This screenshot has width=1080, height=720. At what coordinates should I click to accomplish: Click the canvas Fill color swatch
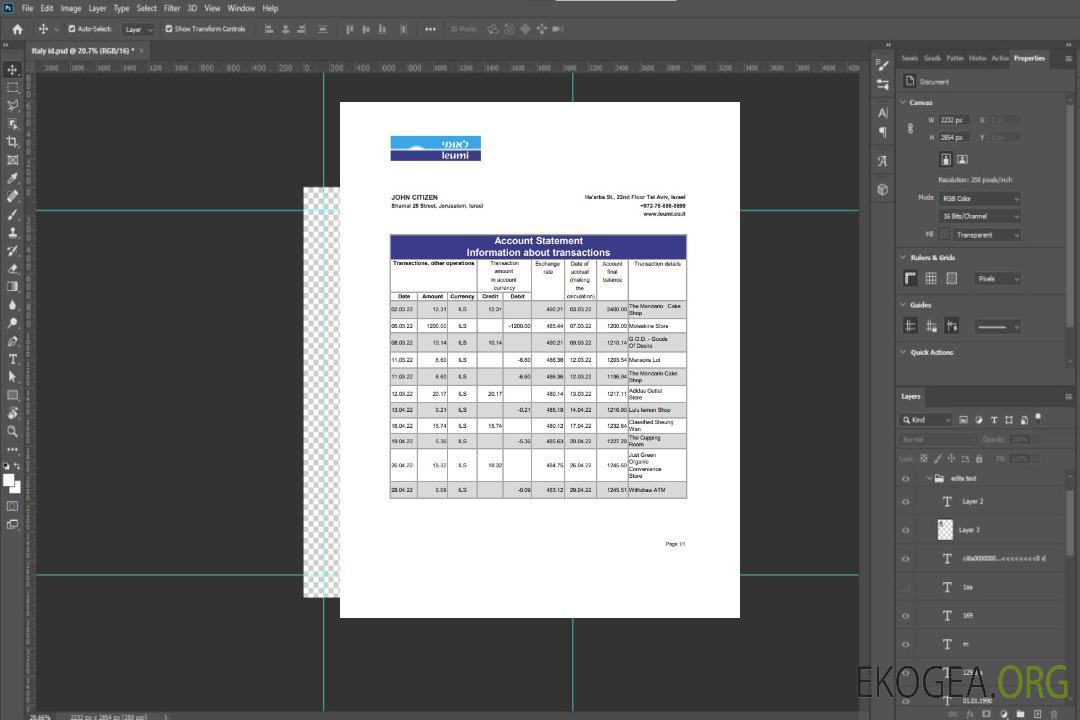click(x=944, y=234)
